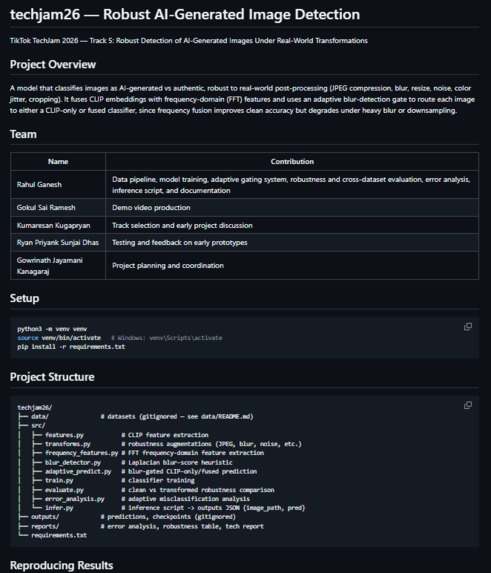Click Testing and feedback on early prototypes

(x=292, y=243)
